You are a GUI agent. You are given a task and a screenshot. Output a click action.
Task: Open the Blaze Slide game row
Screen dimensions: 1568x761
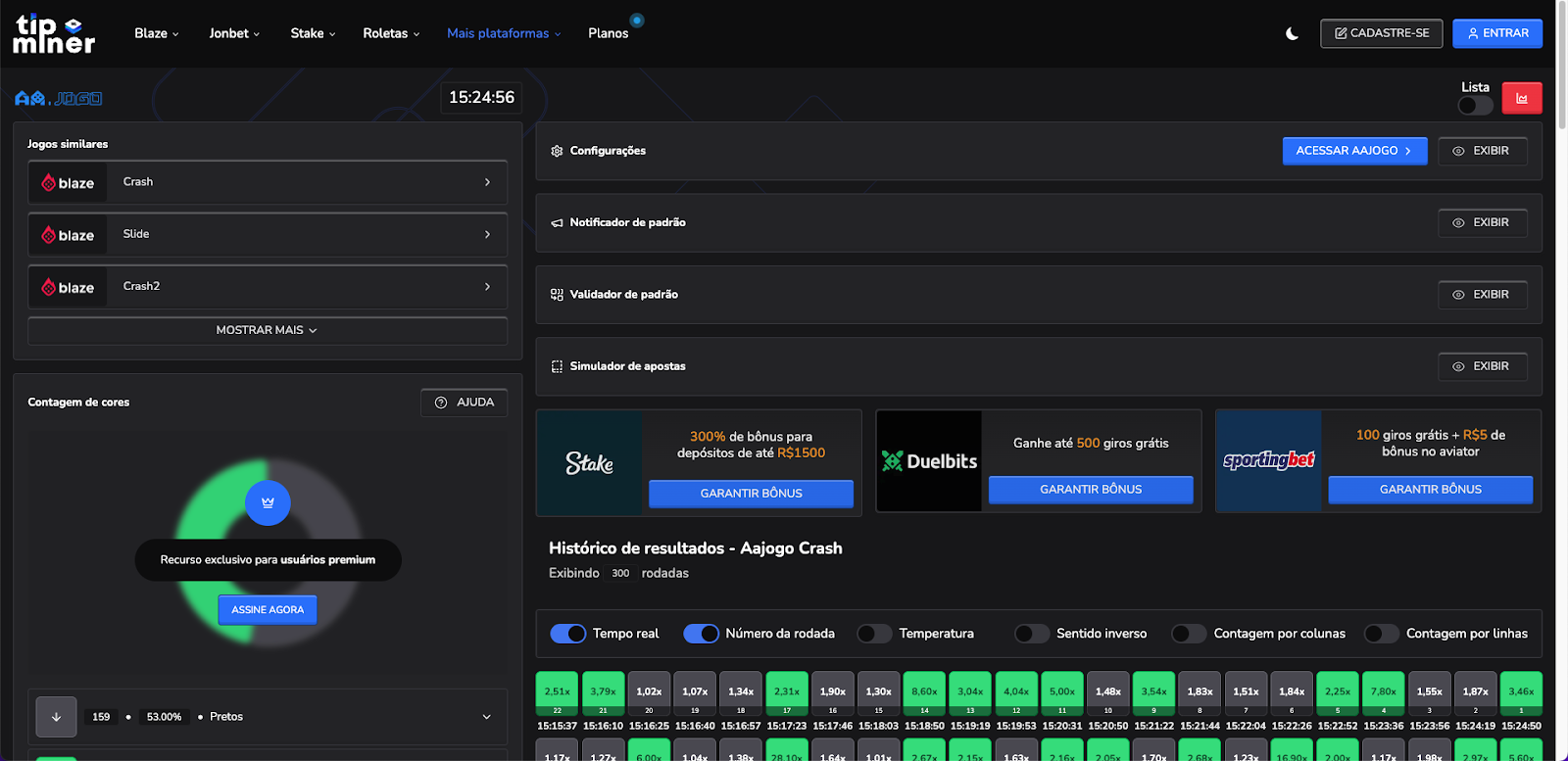point(268,234)
